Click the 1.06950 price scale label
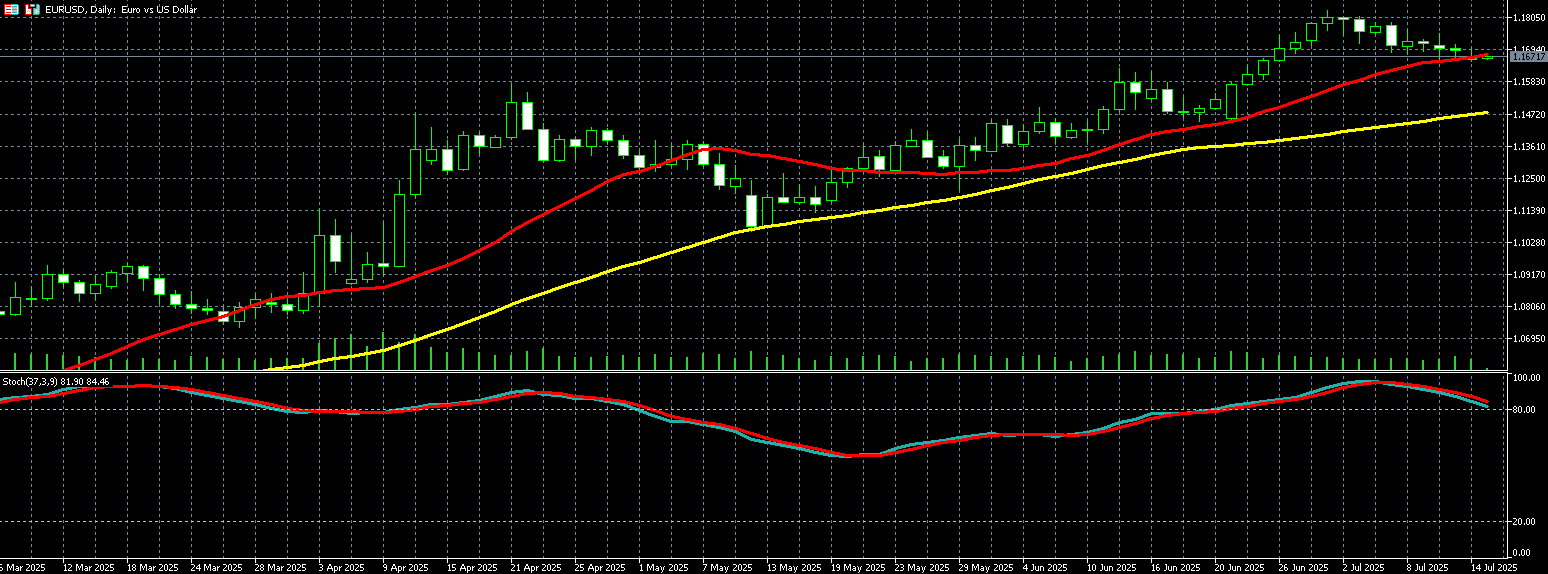 coord(1529,338)
